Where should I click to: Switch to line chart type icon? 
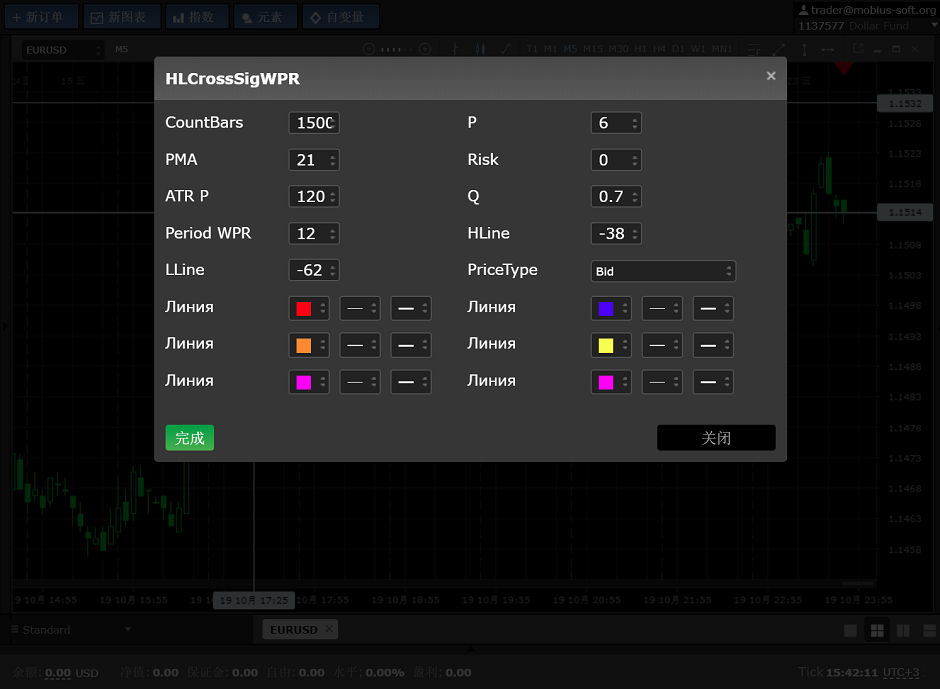pyautogui.click(x=505, y=49)
